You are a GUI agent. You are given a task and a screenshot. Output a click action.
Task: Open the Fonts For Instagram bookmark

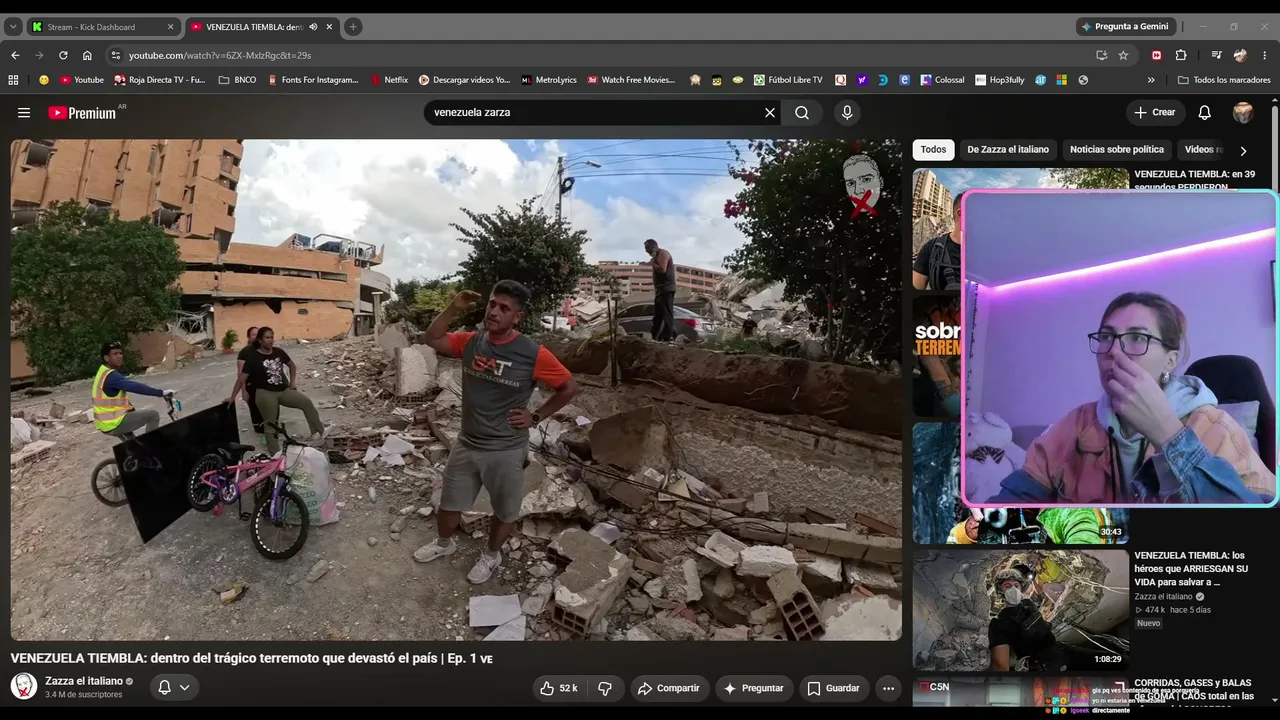pos(313,80)
